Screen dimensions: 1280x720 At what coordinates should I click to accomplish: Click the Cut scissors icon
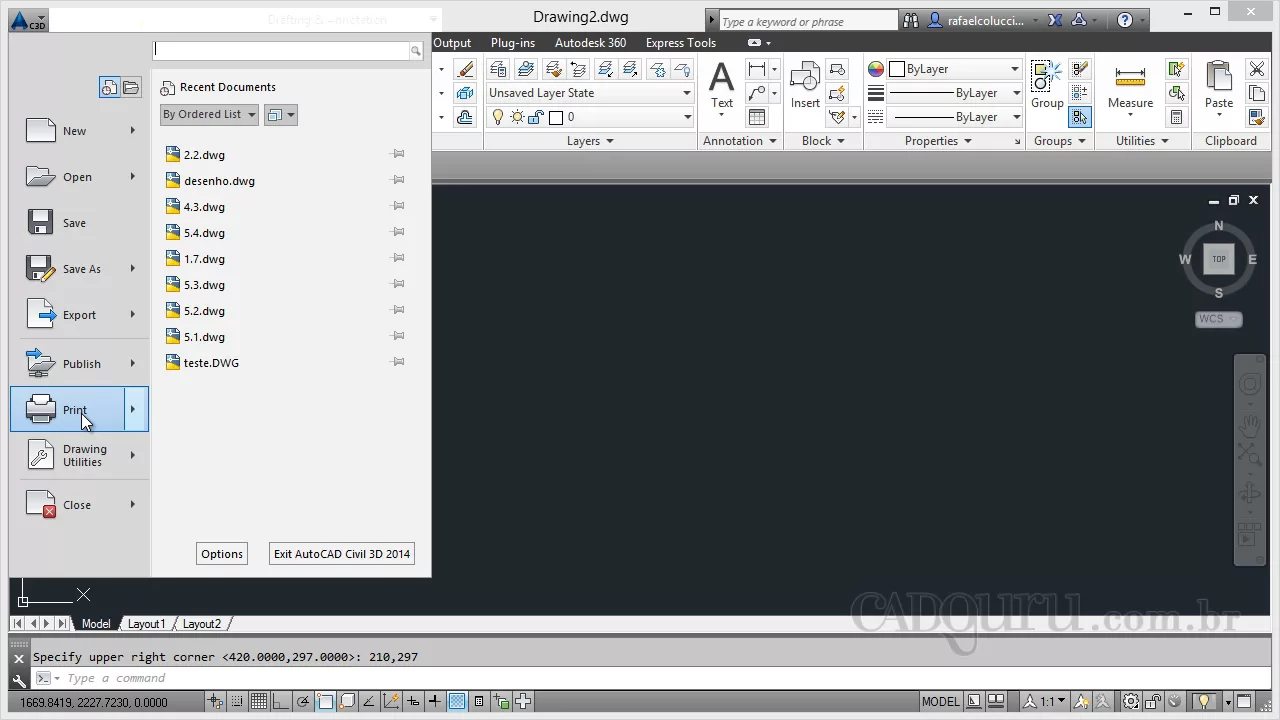pos(1257,69)
